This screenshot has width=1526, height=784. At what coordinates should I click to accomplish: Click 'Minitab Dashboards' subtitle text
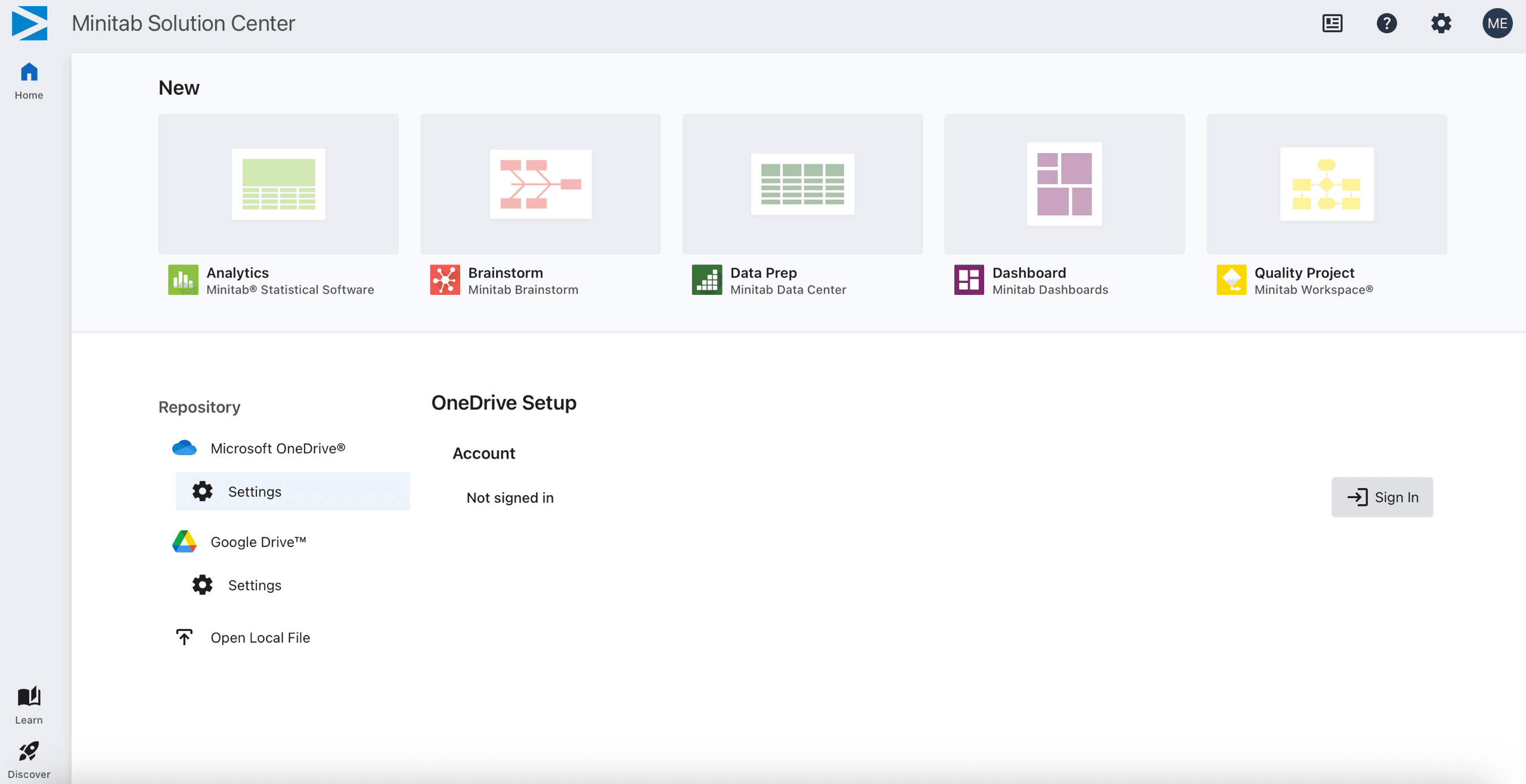click(x=1050, y=290)
